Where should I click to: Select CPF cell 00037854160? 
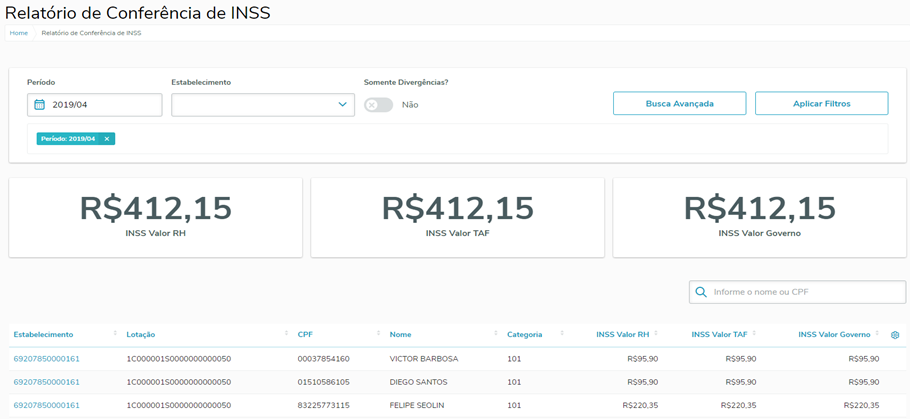tap(323, 359)
